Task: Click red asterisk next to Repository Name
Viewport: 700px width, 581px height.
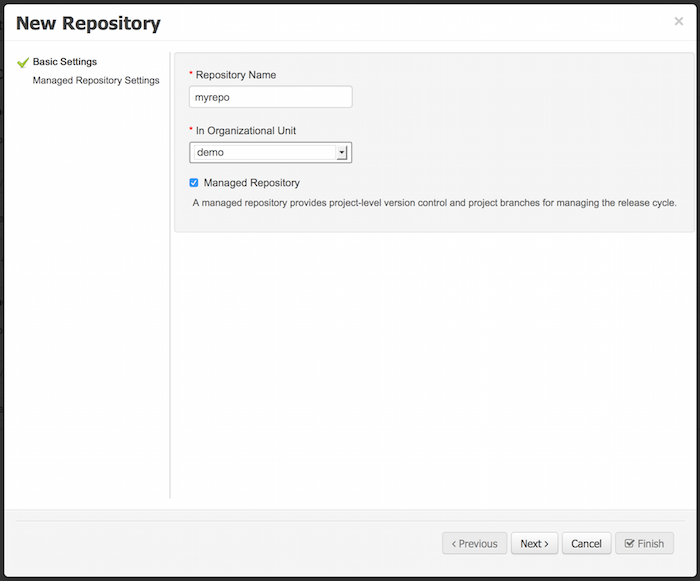Action: pyautogui.click(x=191, y=75)
